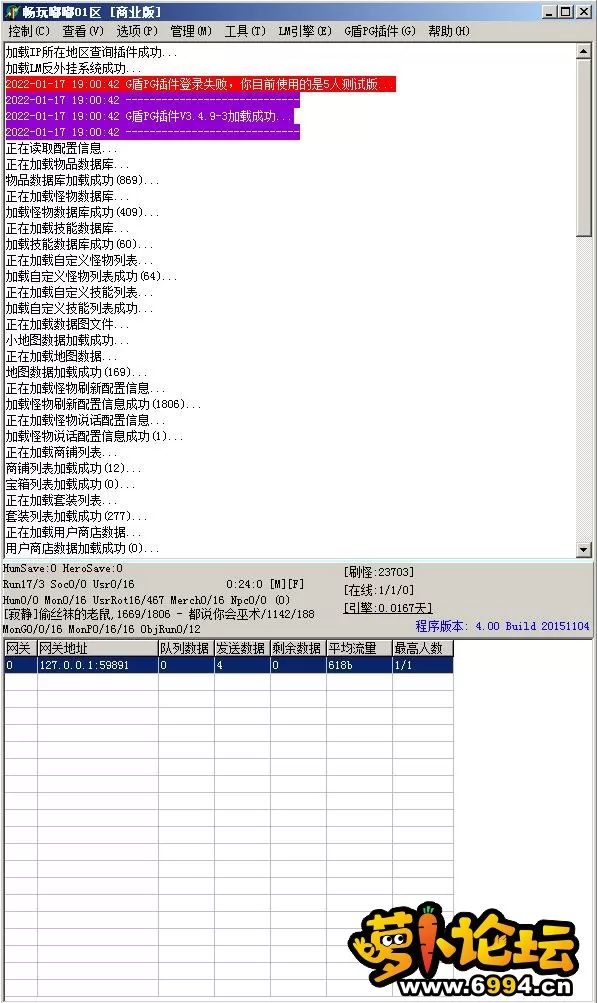
Task: Click the 发送数据 column header
Action: (243, 648)
